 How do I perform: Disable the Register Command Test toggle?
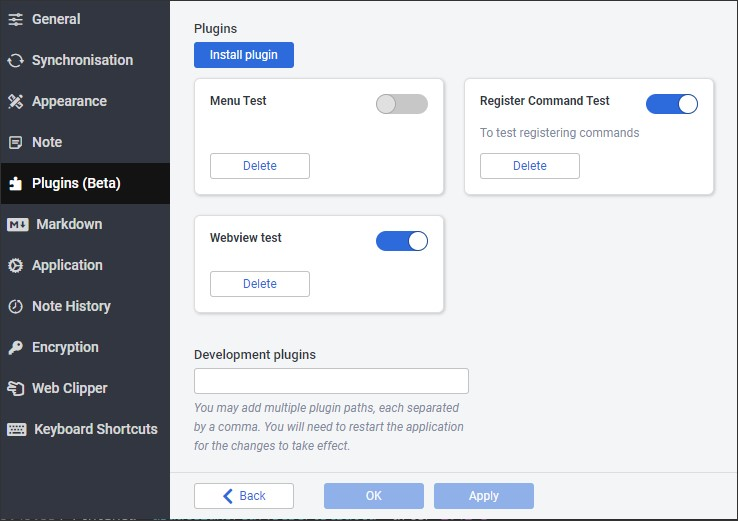[672, 104]
